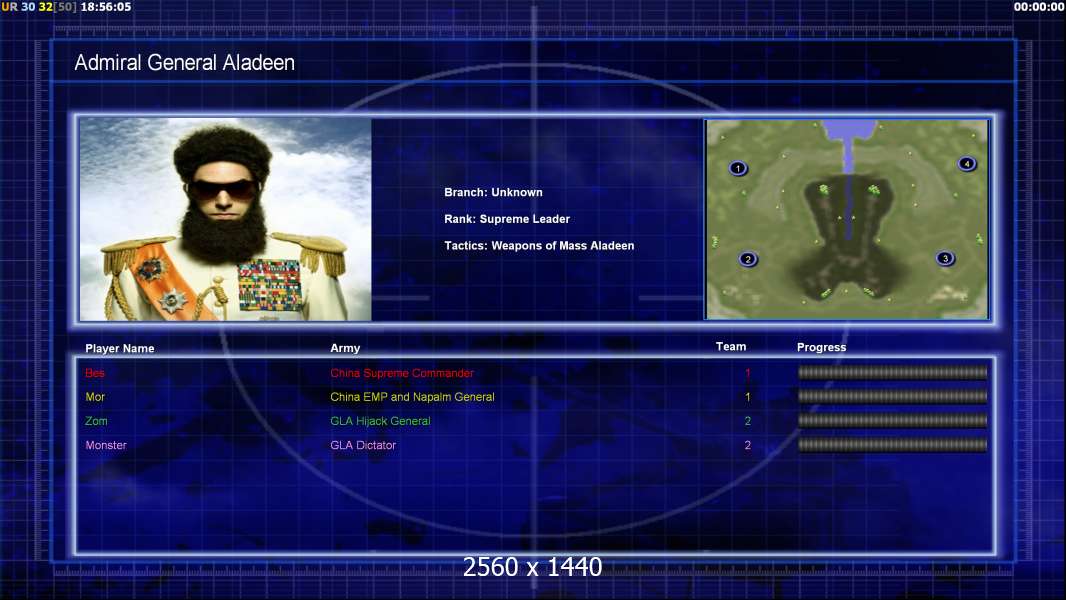Click team number for Zom
This screenshot has height=600, width=1066.
click(x=748, y=421)
